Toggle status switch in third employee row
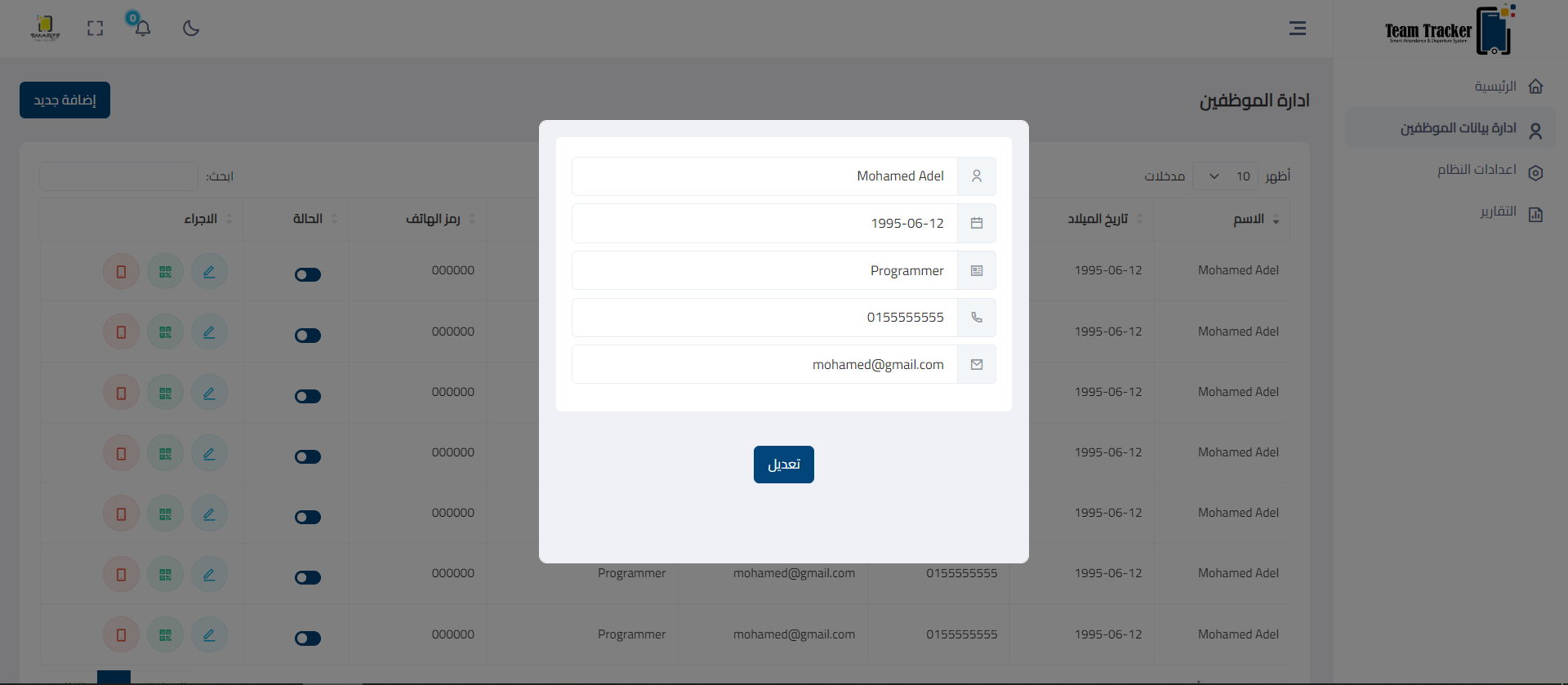This screenshot has height=685, width=1568. (308, 396)
